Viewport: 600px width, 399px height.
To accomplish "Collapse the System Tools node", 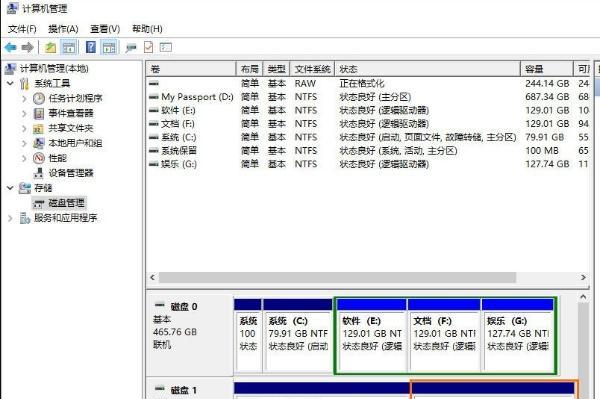I will 10,83.
